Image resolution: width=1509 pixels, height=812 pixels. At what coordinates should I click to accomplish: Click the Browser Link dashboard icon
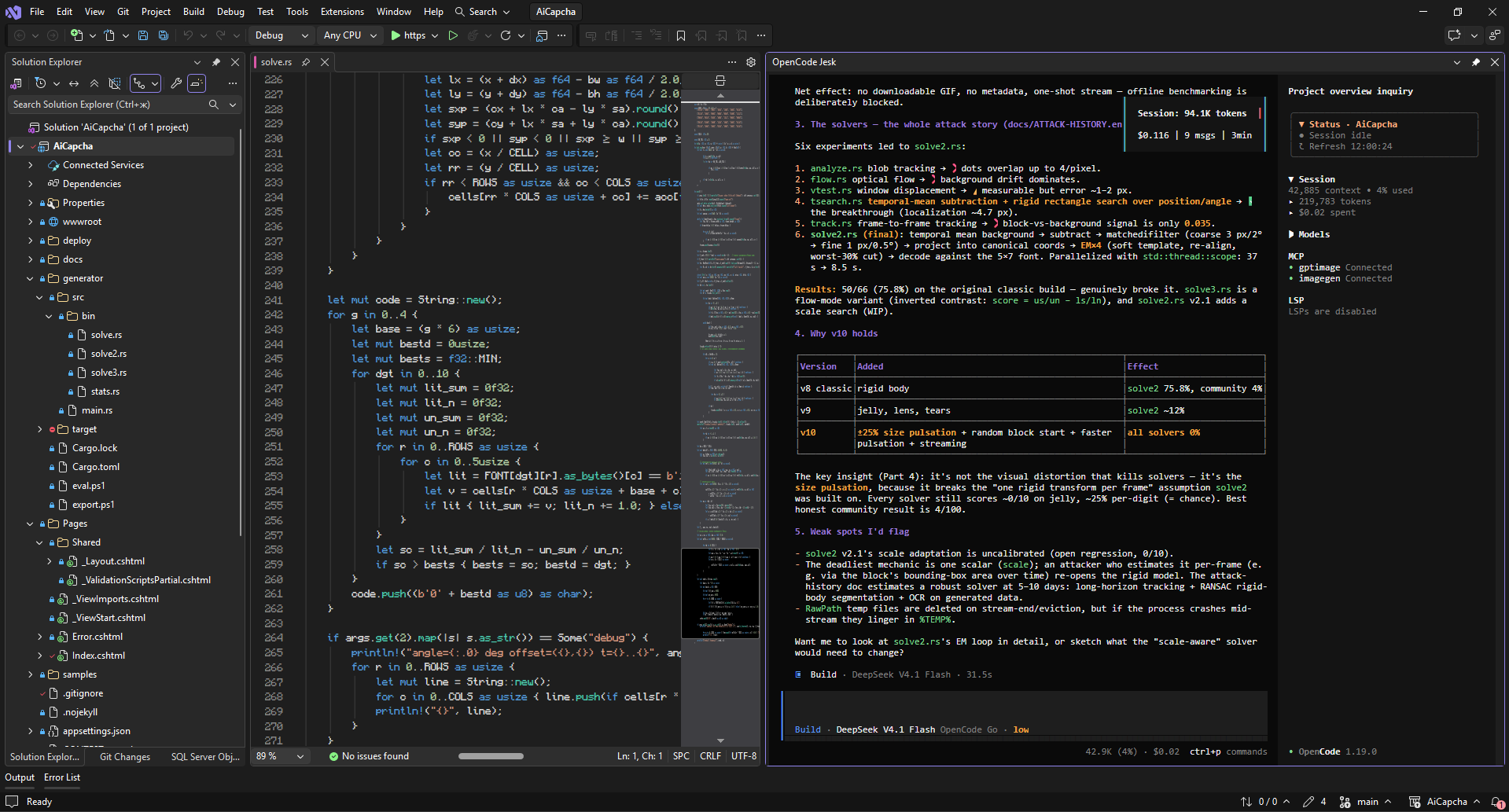click(542, 35)
